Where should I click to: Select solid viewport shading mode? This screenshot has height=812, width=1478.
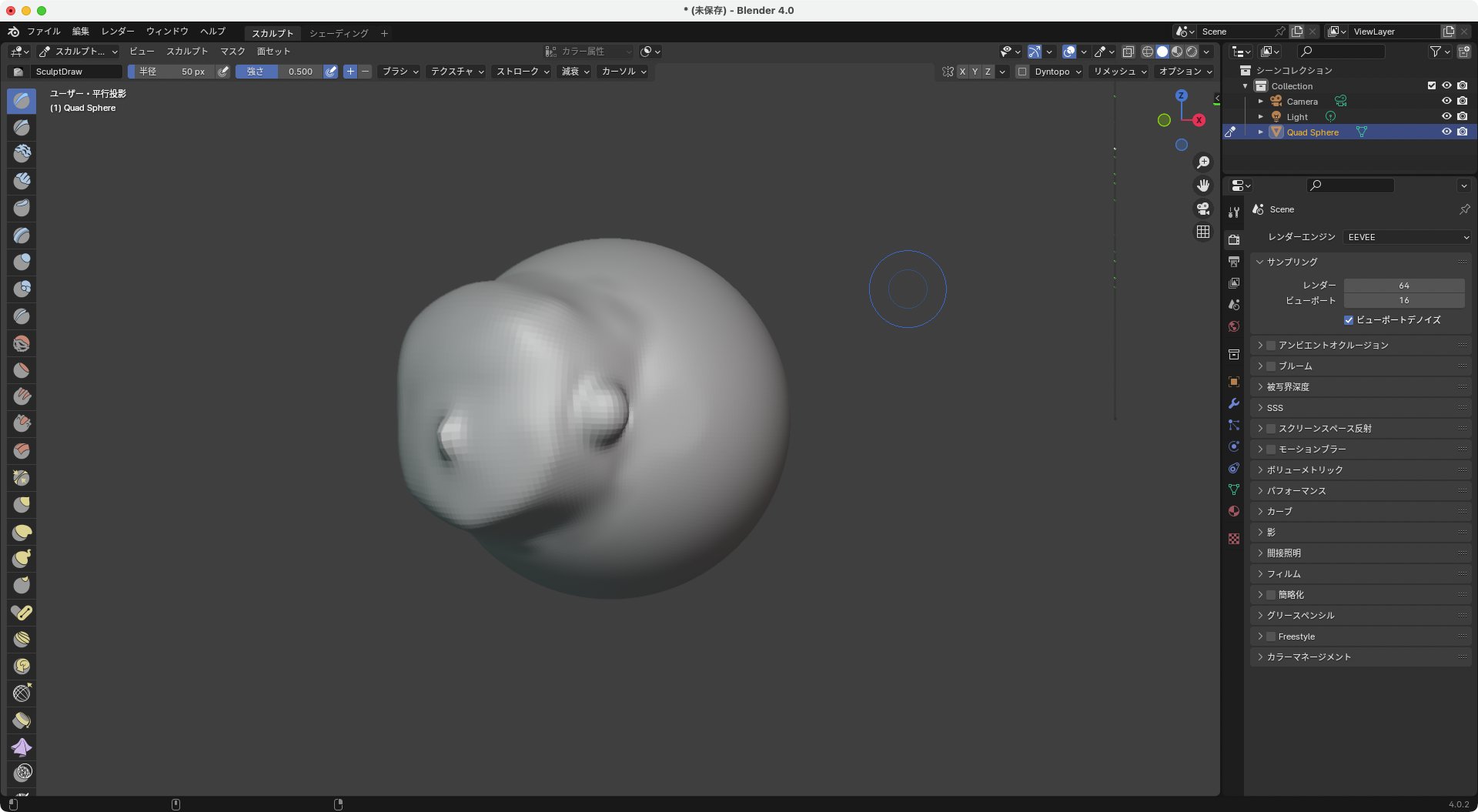pos(1162,52)
